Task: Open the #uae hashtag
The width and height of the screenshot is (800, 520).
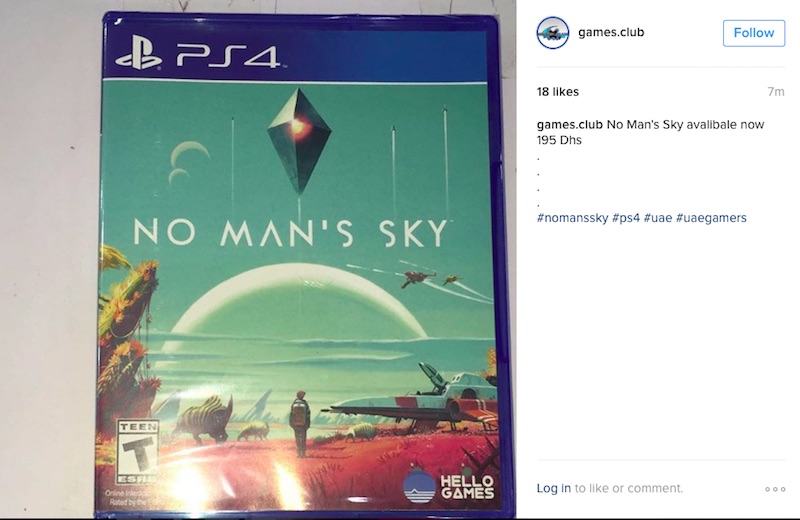Action: (x=658, y=218)
